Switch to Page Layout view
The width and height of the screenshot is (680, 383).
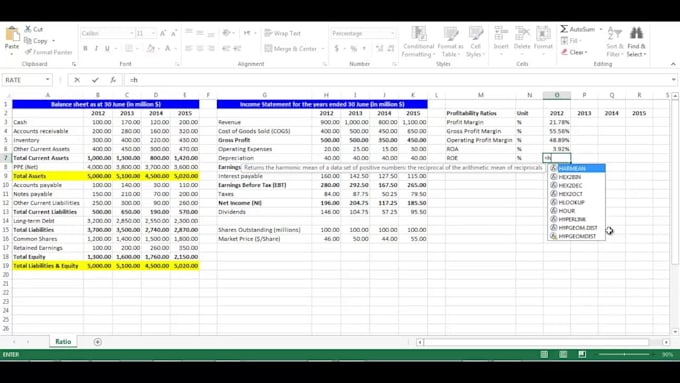[x=563, y=354]
